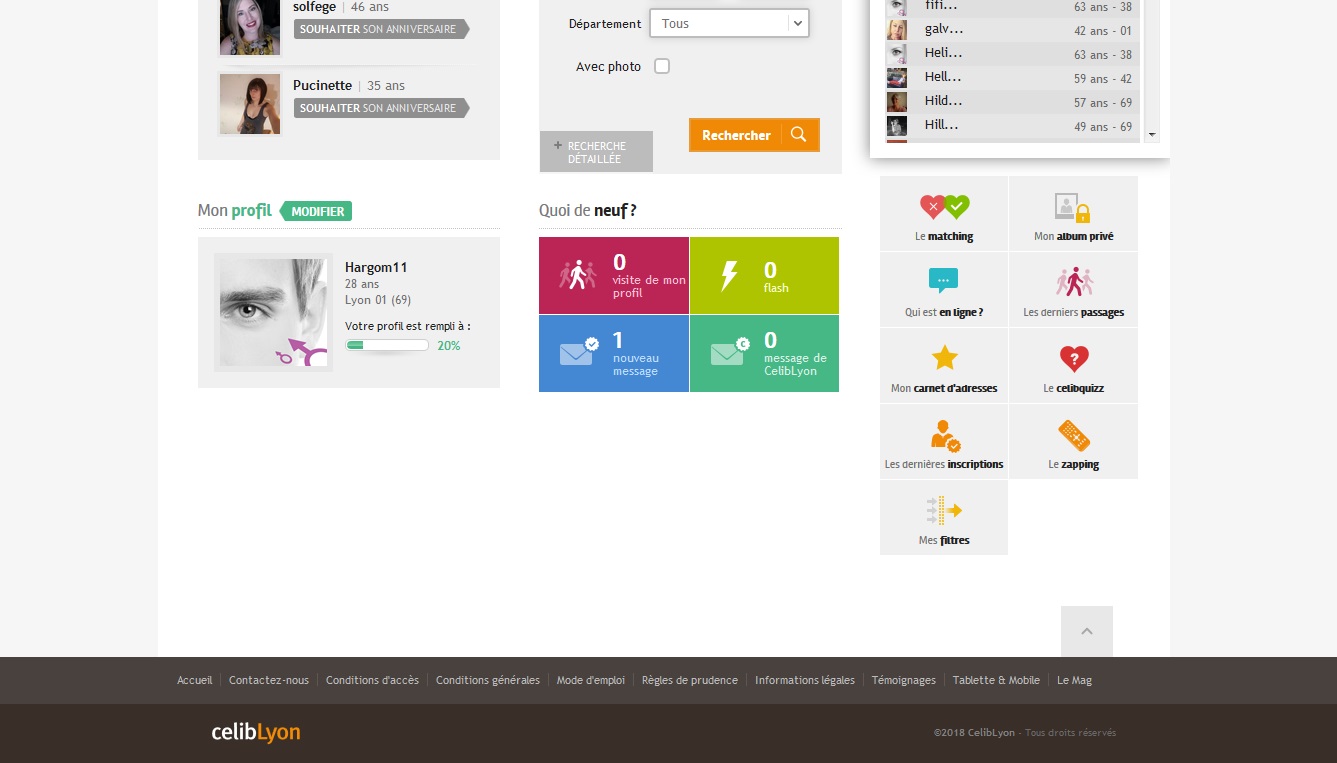Click the Rechercher search button

coord(754,135)
